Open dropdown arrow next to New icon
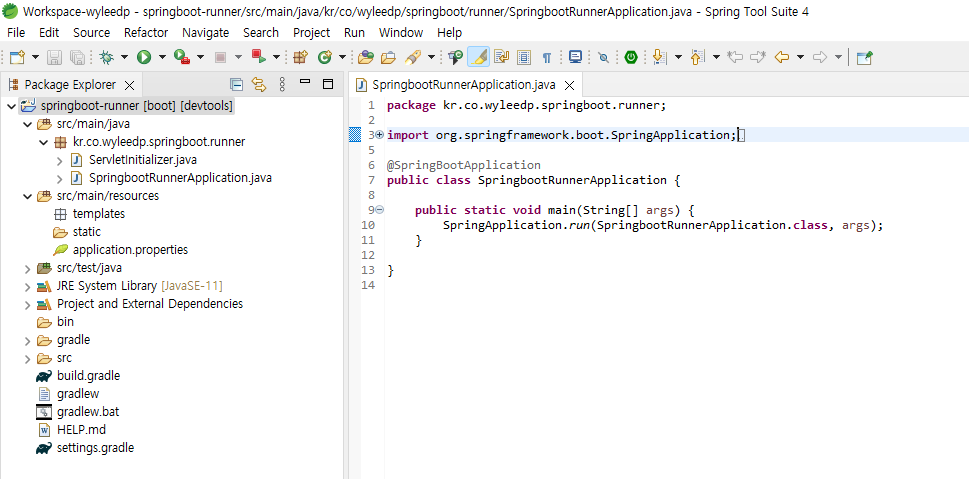This screenshot has width=969, height=479. 35,57
